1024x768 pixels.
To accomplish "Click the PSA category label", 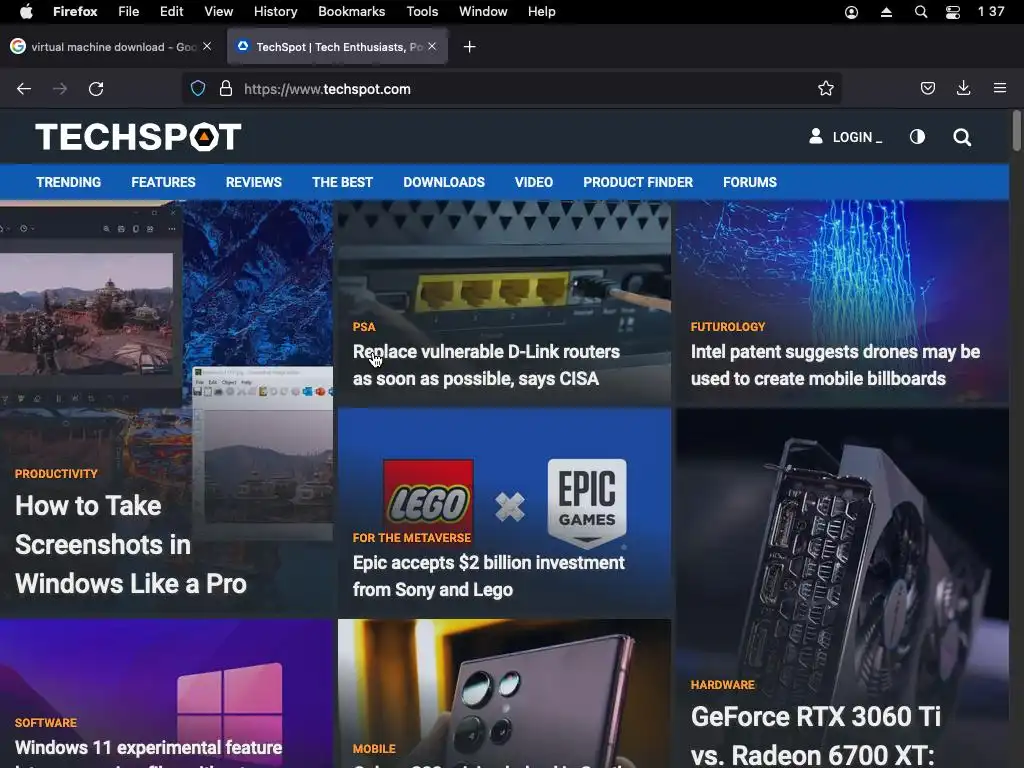I will click(364, 327).
